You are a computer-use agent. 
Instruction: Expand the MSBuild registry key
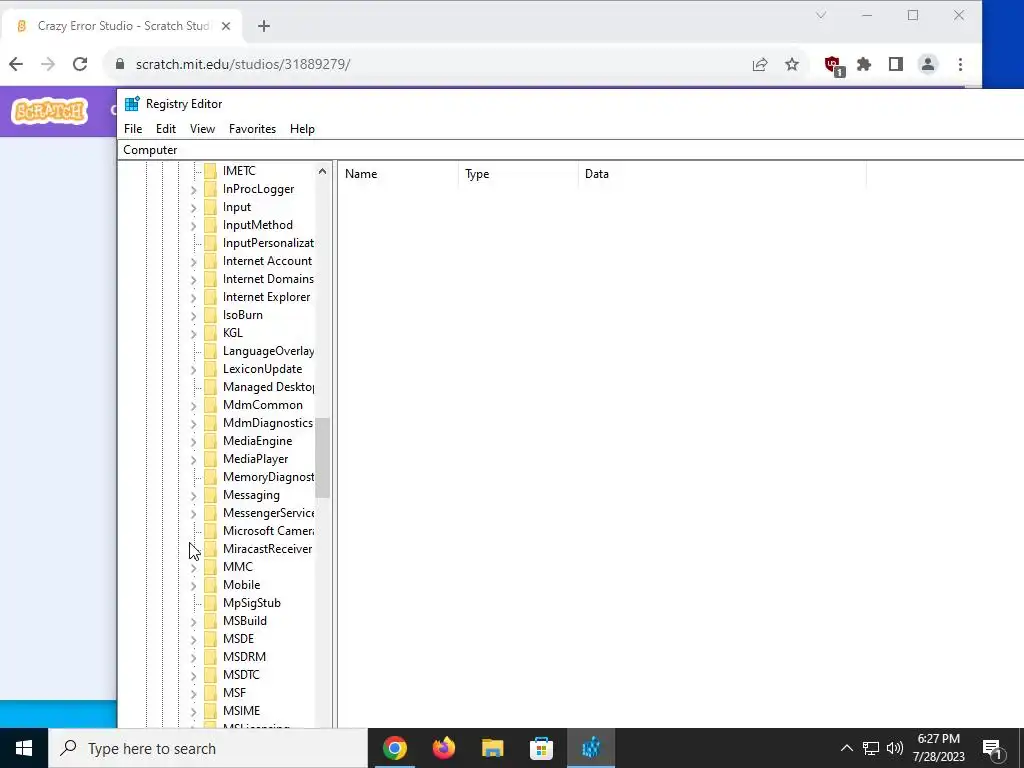pyautogui.click(x=193, y=621)
